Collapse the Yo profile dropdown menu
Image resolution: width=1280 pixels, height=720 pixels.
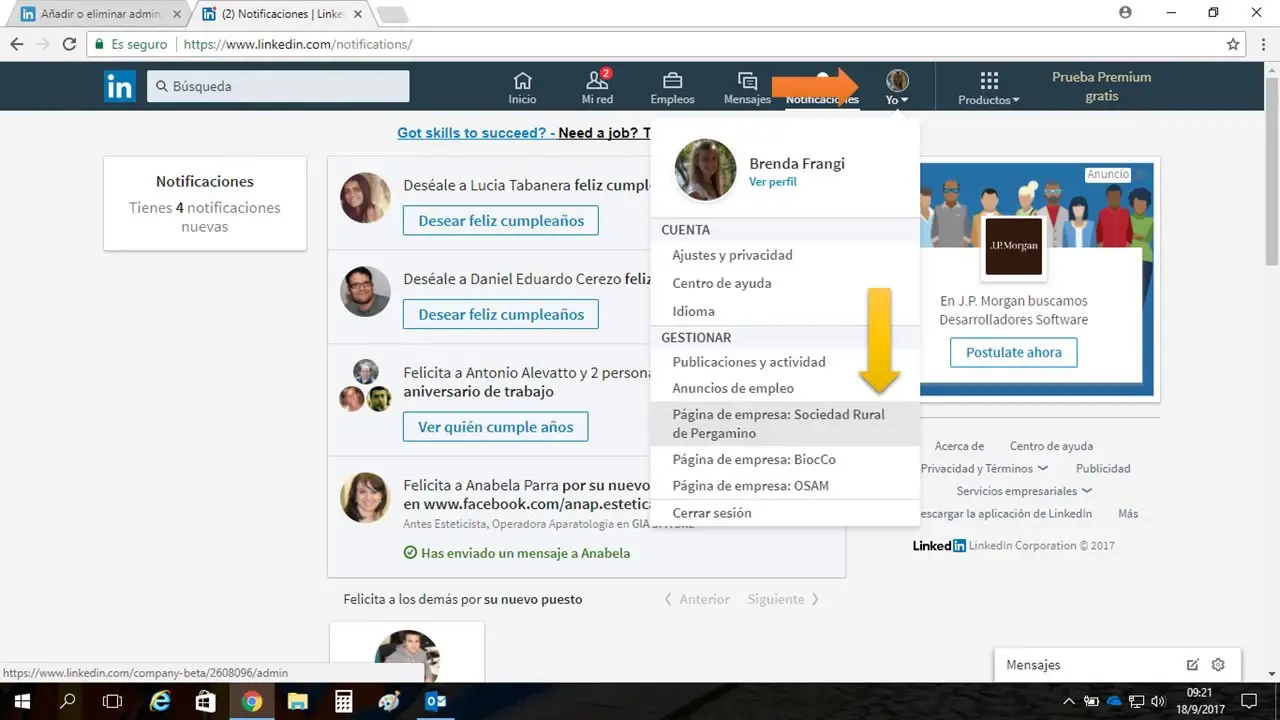coord(897,88)
